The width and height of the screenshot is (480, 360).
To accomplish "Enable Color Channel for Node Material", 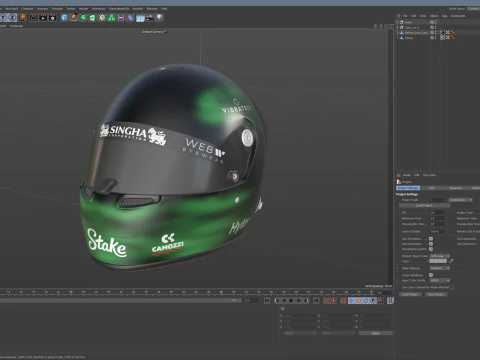I will coord(452,287).
